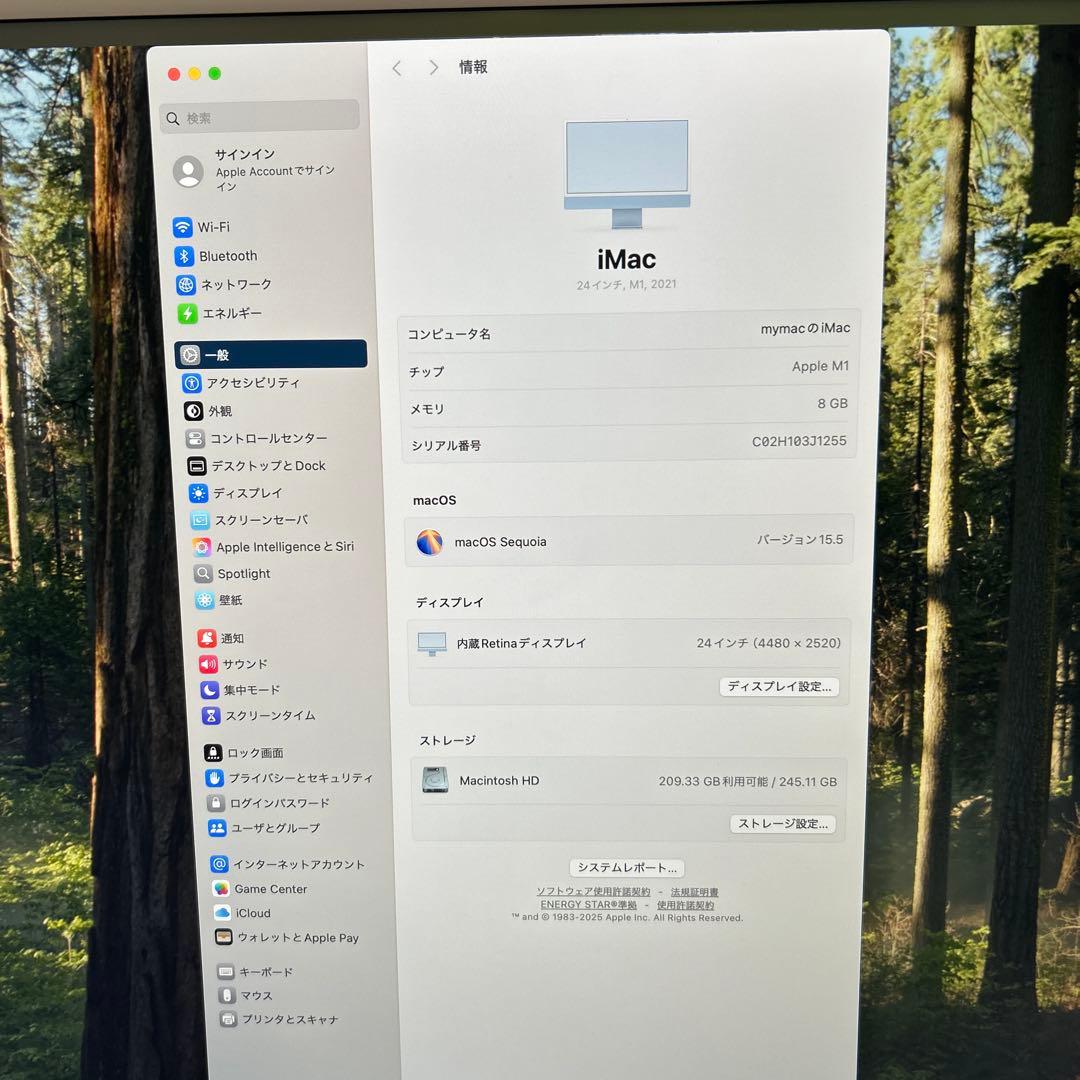The width and height of the screenshot is (1080, 1080).
Task: Open ディスプレイ設定 from the display section
Action: 779,686
